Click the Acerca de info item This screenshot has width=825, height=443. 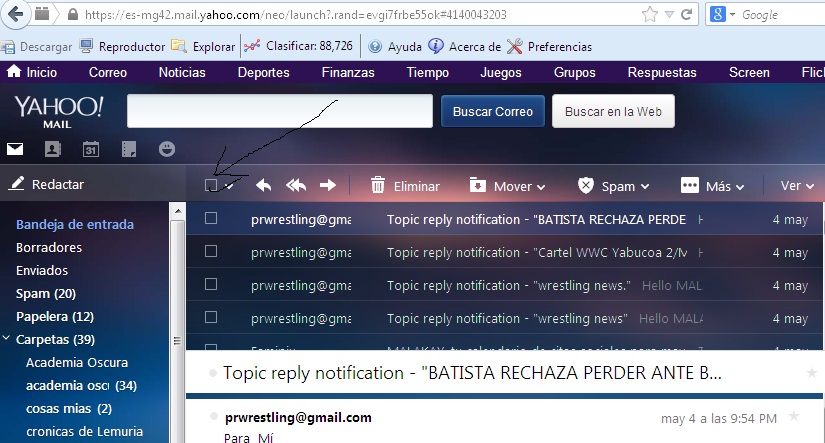pos(464,46)
